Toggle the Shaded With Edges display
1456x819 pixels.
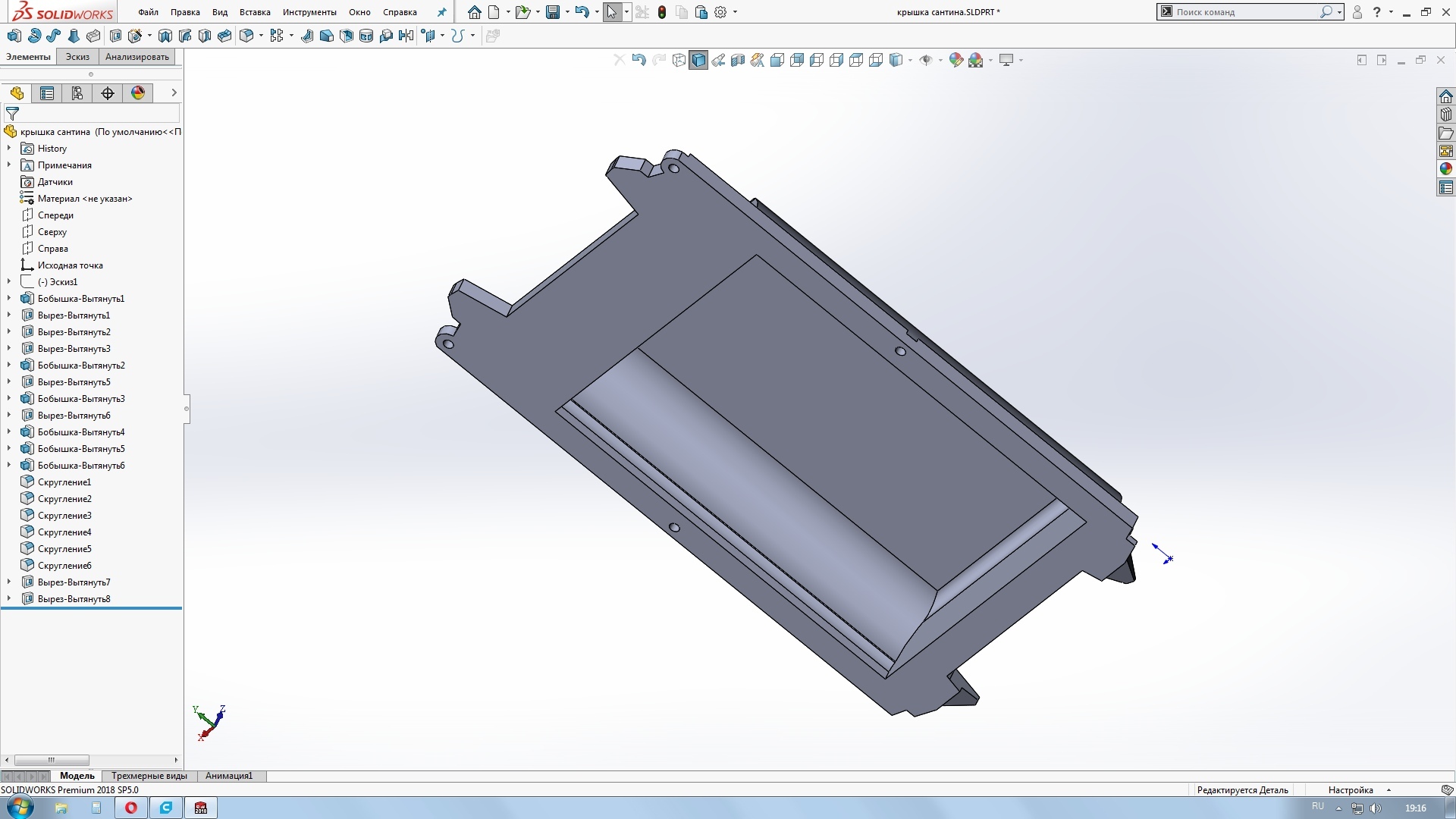click(698, 60)
